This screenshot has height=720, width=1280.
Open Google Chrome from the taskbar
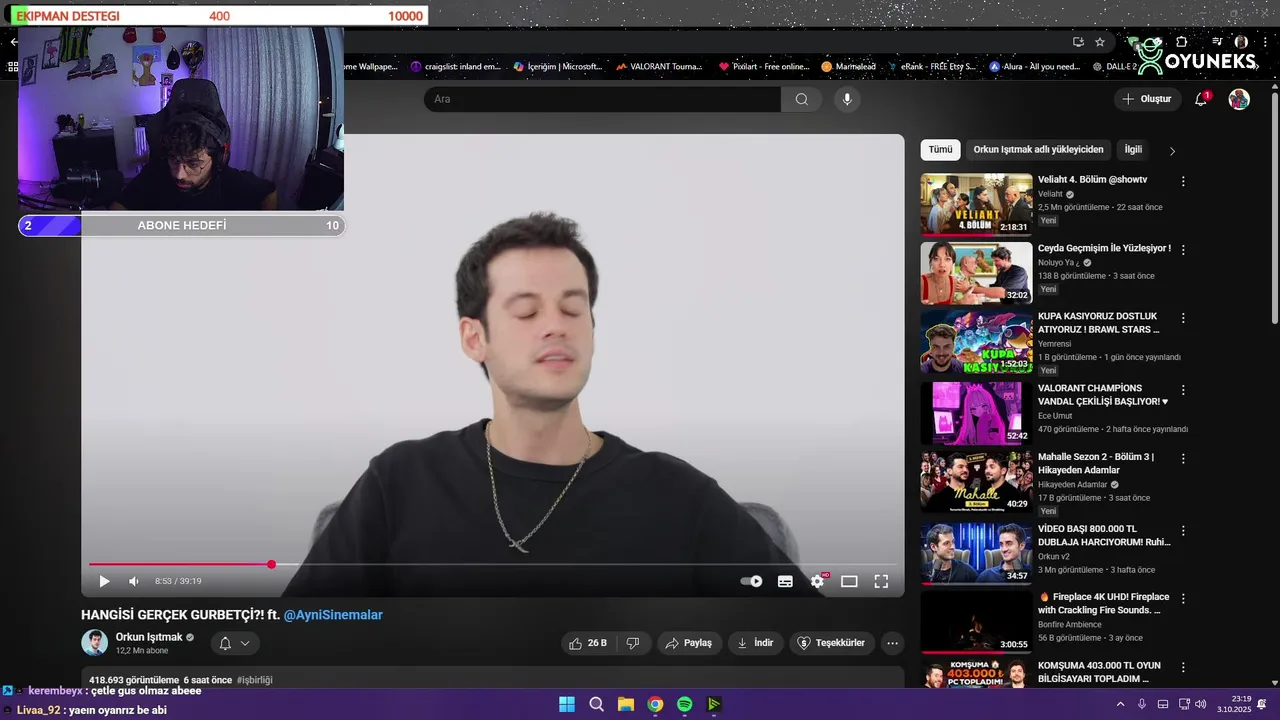click(655, 704)
